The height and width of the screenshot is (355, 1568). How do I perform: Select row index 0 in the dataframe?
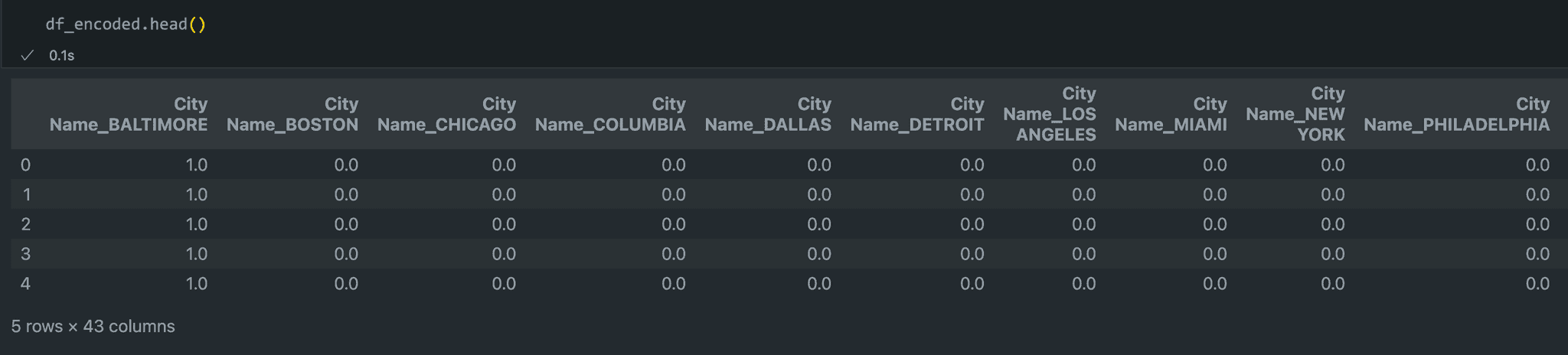pos(26,165)
